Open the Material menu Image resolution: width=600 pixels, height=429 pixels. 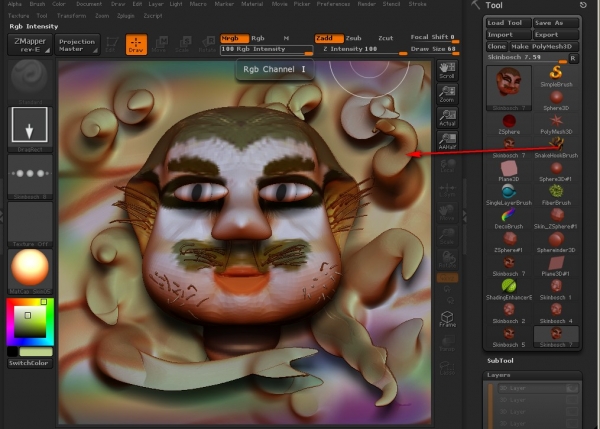point(252,4)
